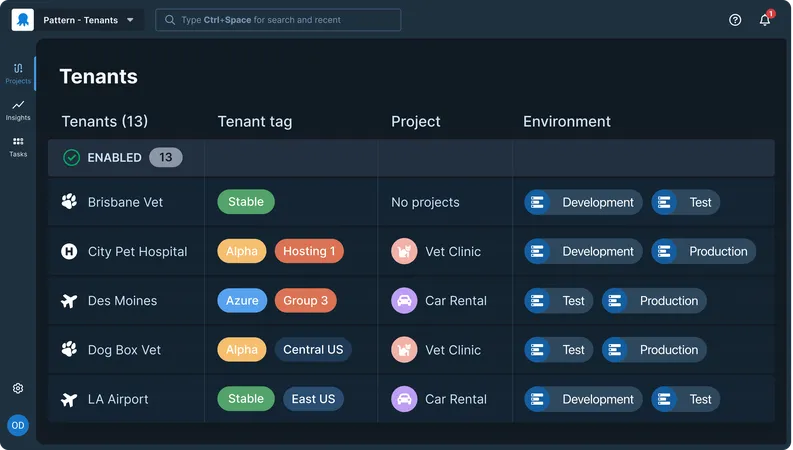Screen dimensions: 793x450
Task: Select the Production environment chip for Des Moines
Action: click(x=655, y=300)
